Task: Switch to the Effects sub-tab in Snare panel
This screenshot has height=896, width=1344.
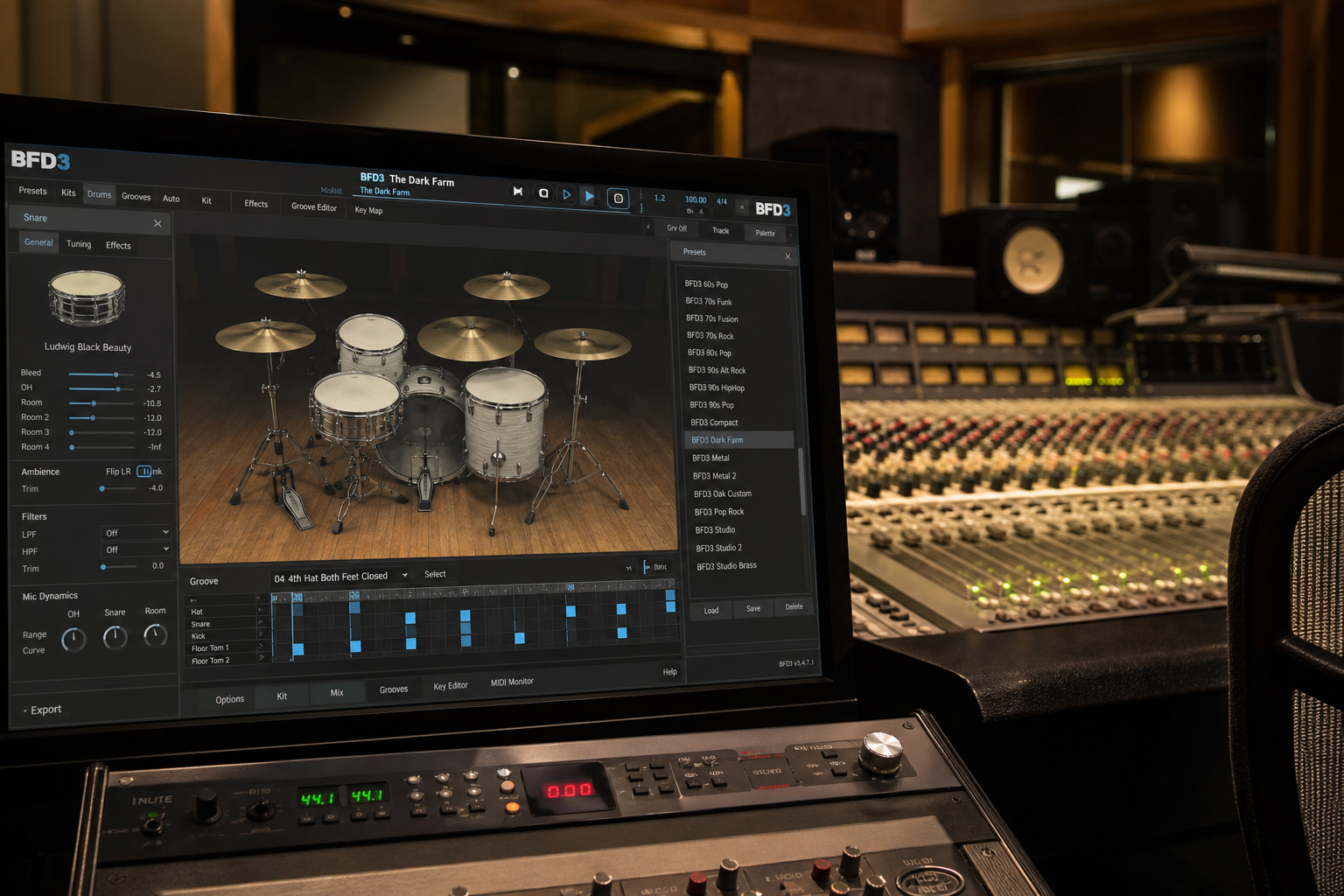Action: click(x=118, y=246)
